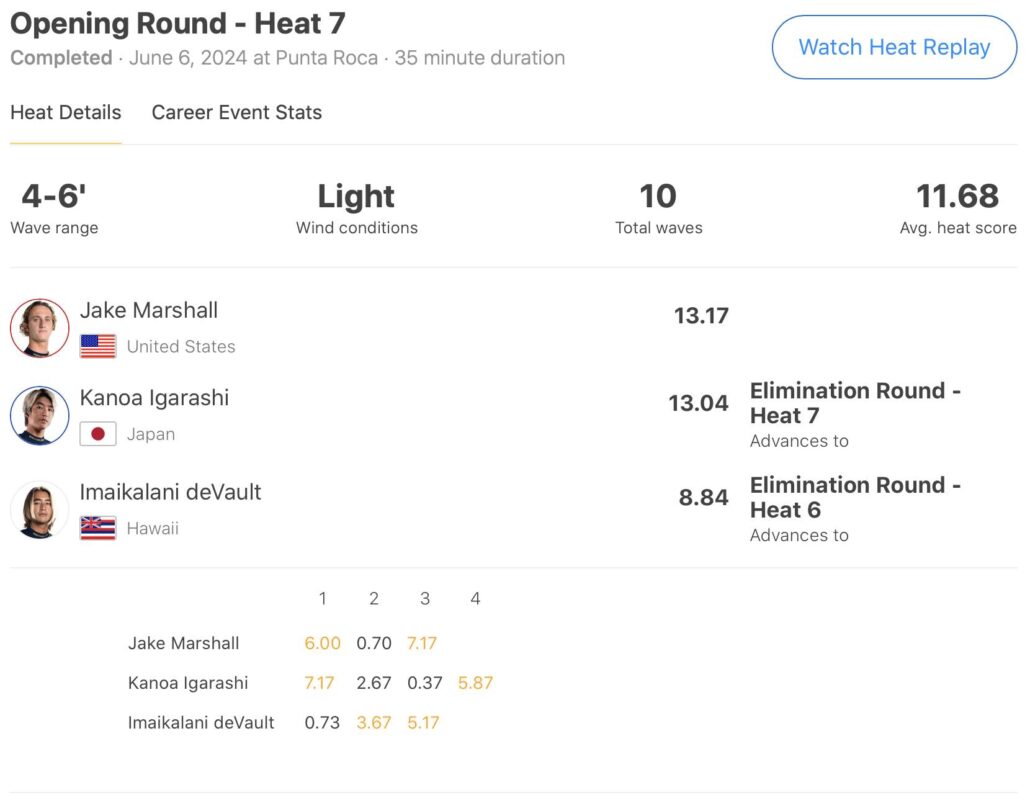
Task: Open Imaikalani deVault's name link
Action: [x=171, y=492]
